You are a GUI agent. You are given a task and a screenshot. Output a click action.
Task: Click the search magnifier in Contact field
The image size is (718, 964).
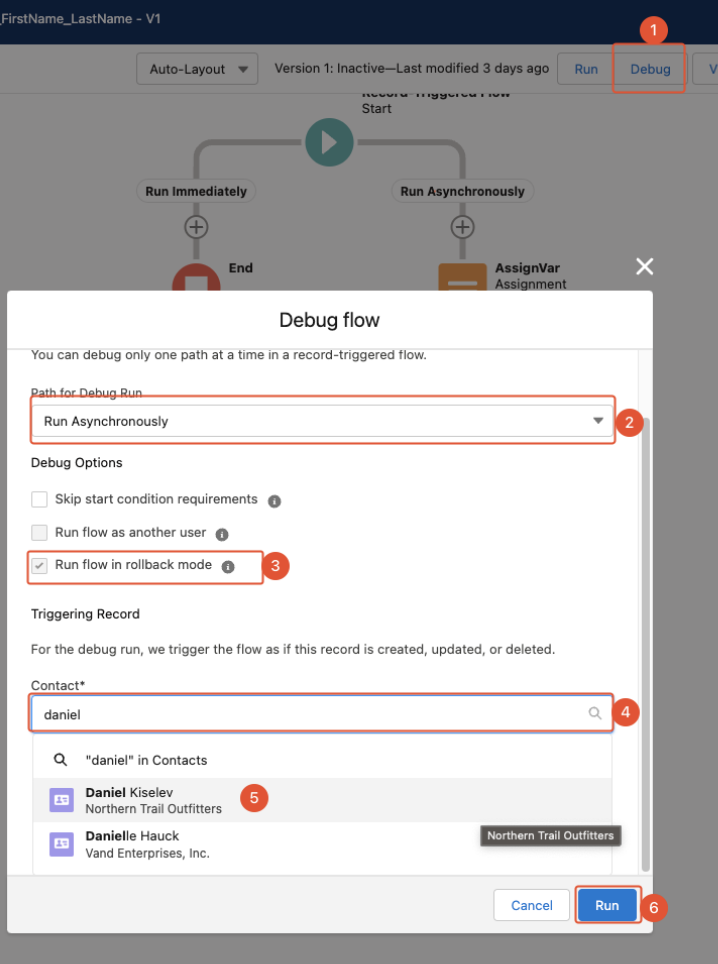coord(595,714)
